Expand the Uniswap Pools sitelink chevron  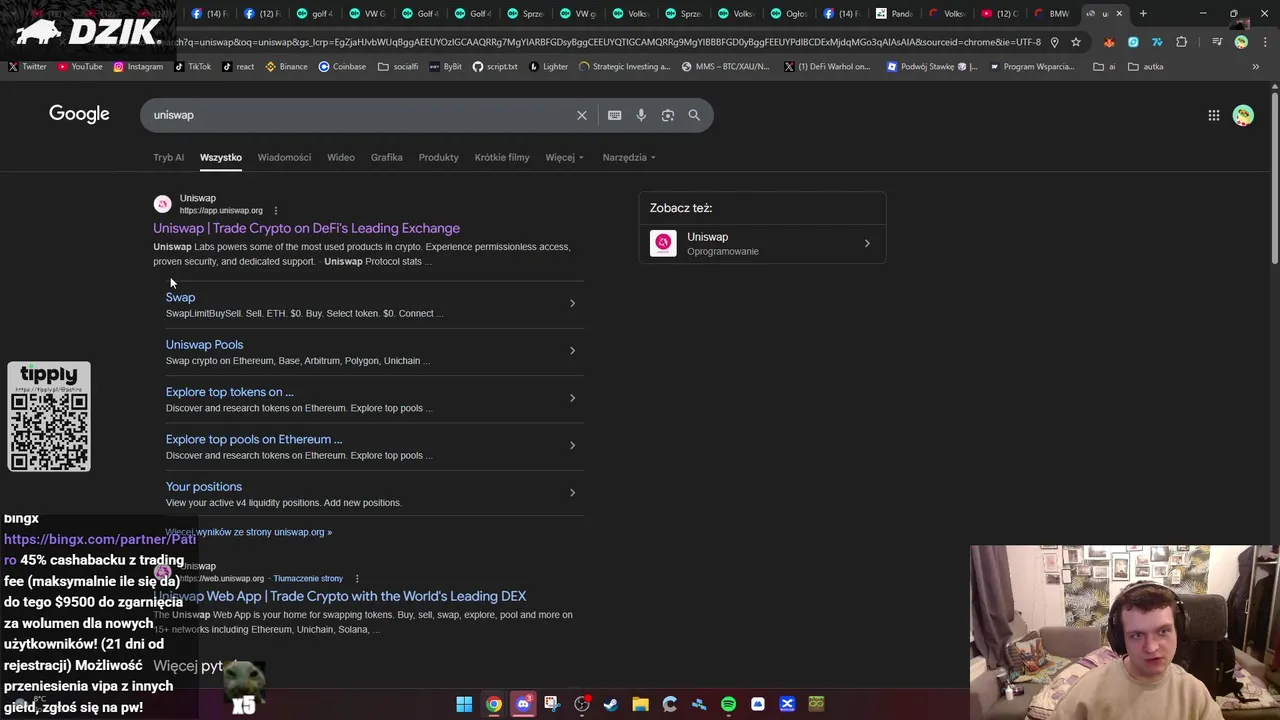click(x=572, y=350)
